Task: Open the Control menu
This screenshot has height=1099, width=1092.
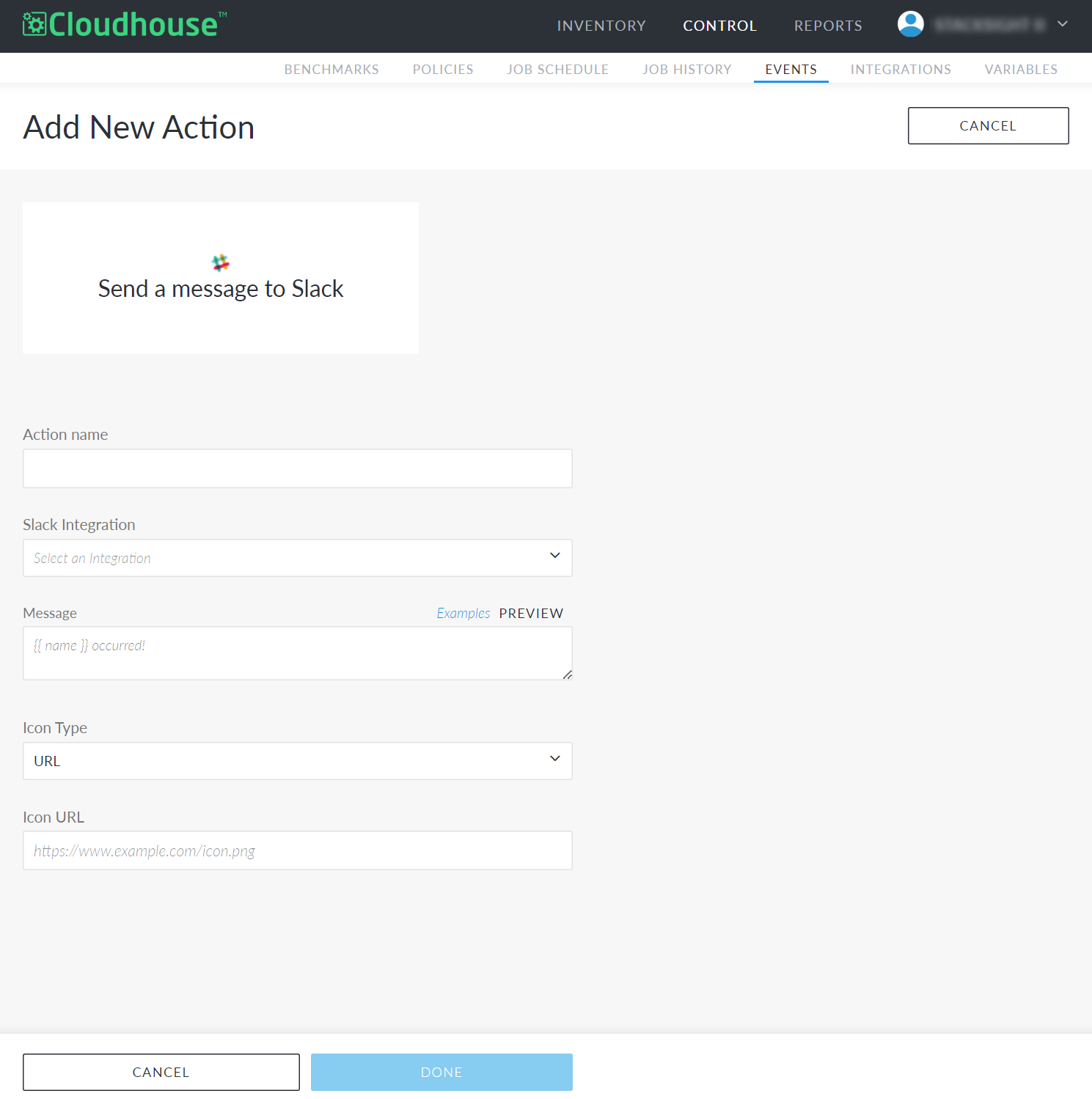Action: [x=719, y=26]
